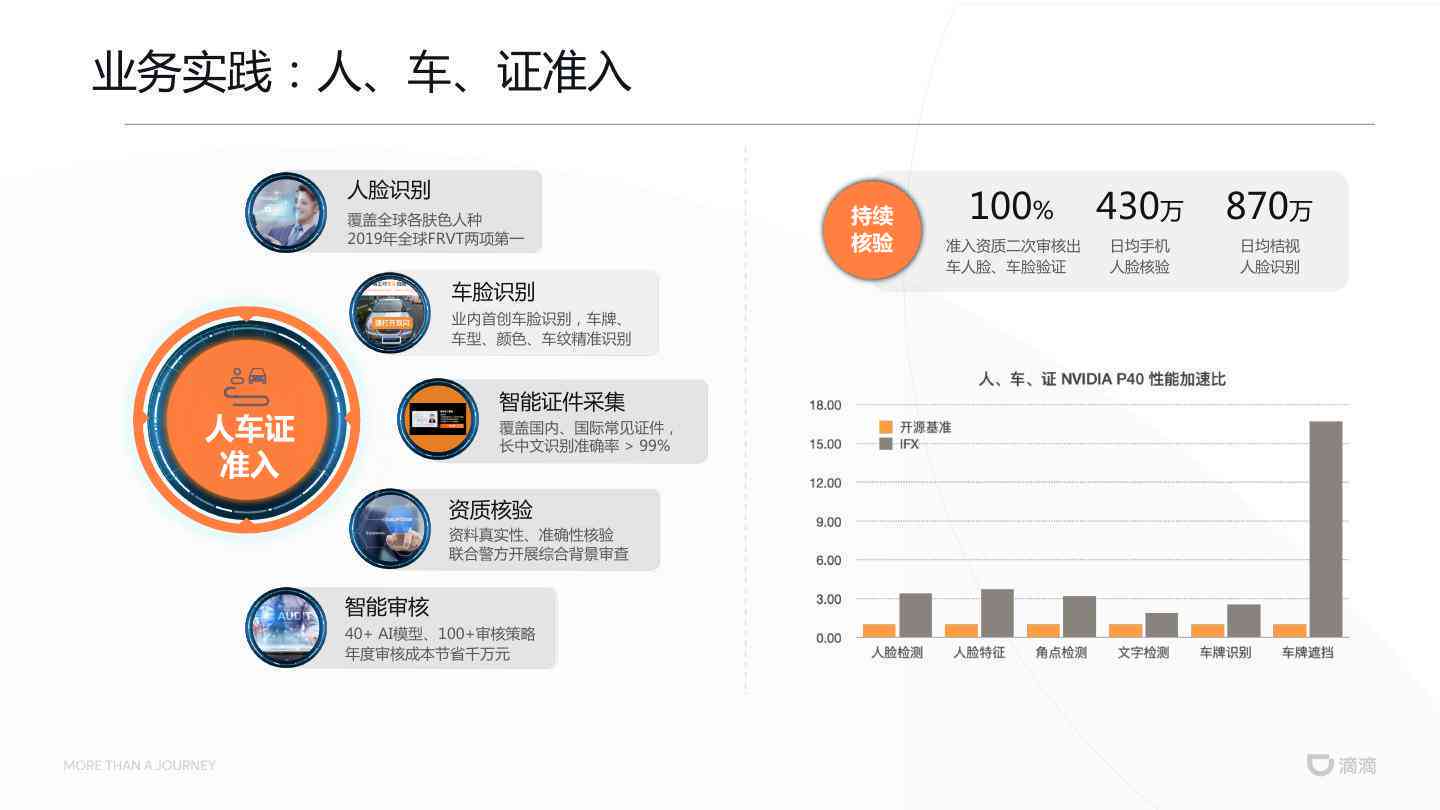Image resolution: width=1440 pixels, height=810 pixels.
Task: Click the 人脸识别 heading
Action: pos(388,190)
